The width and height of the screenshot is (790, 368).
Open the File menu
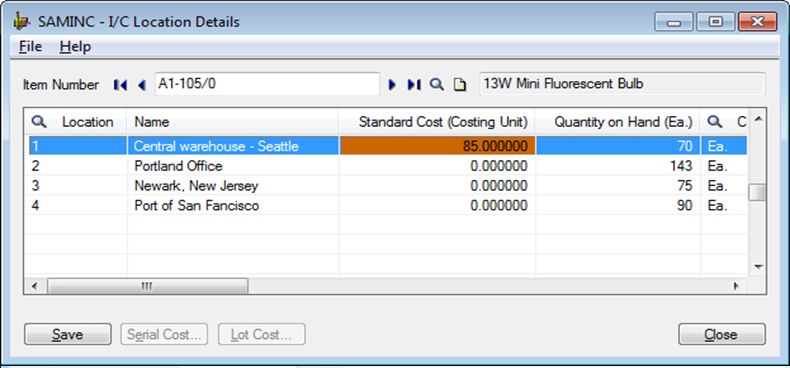click(30, 47)
